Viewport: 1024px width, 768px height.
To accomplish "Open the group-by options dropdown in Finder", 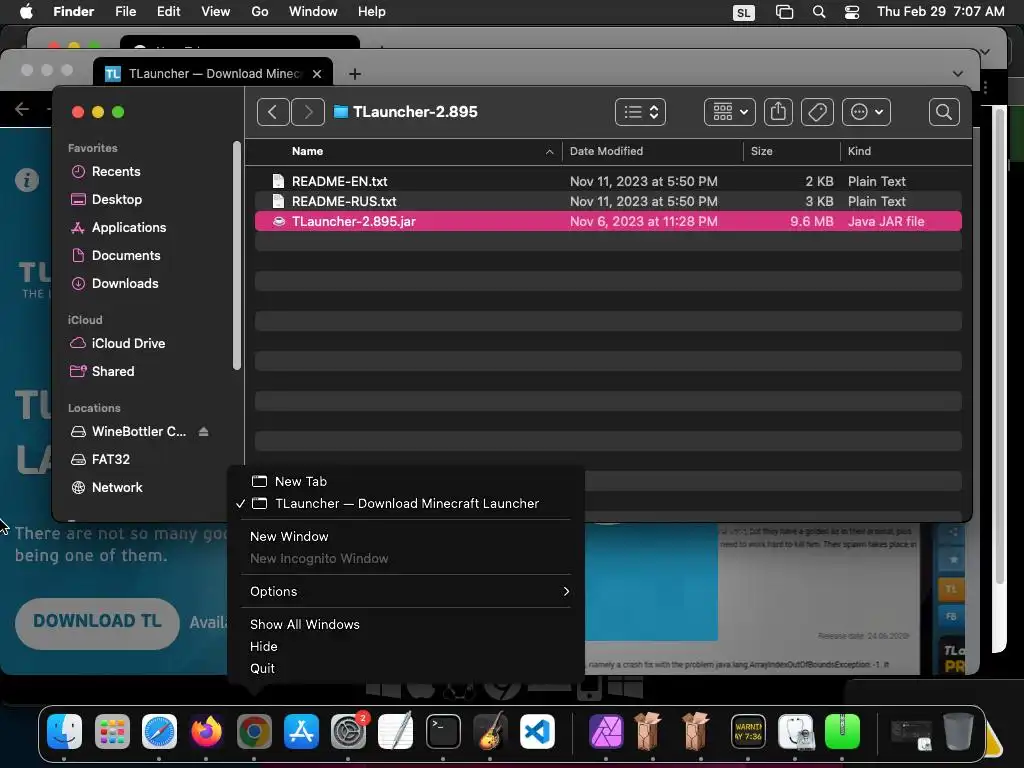I will [729, 112].
